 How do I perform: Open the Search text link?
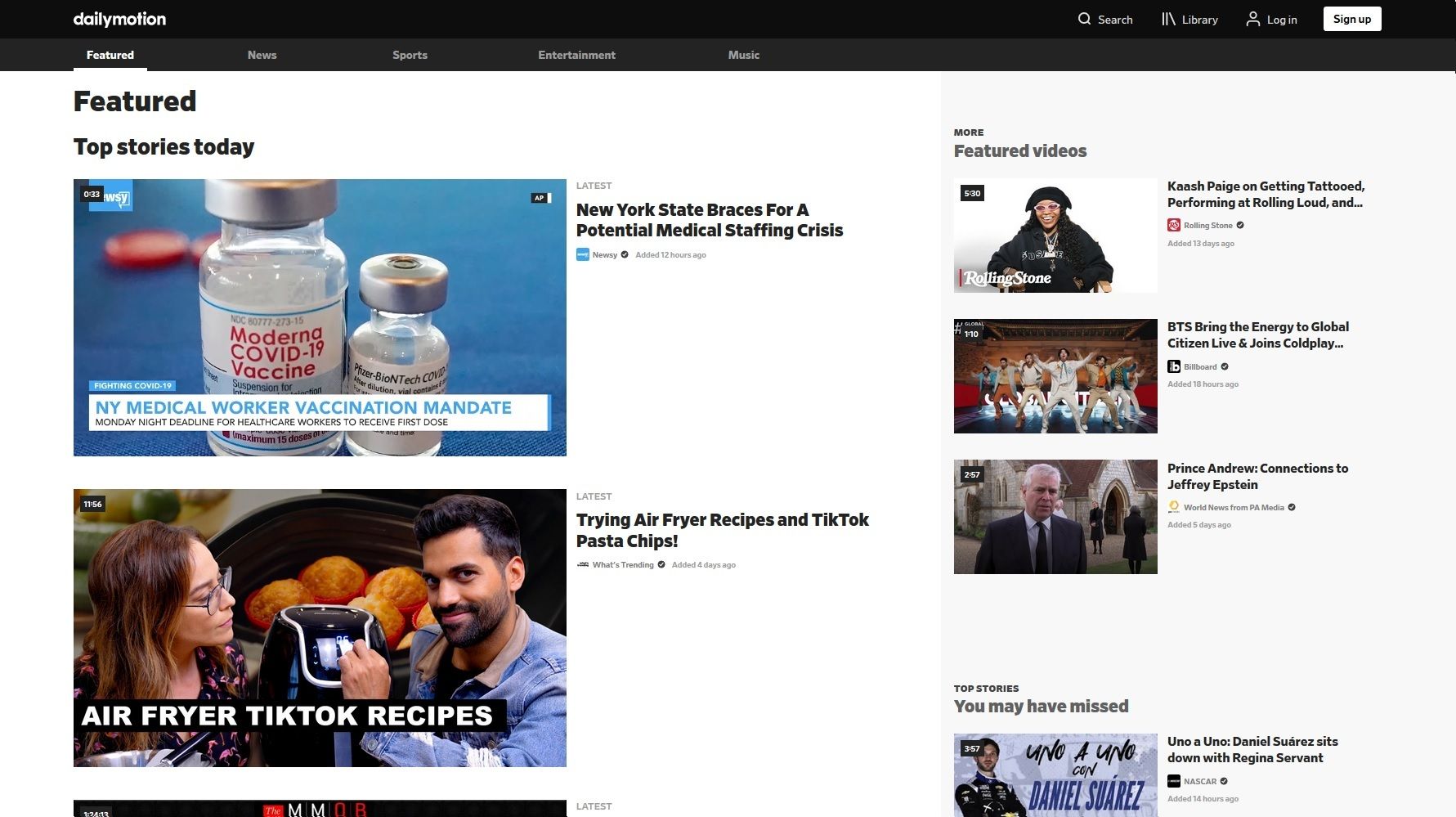coord(1115,20)
